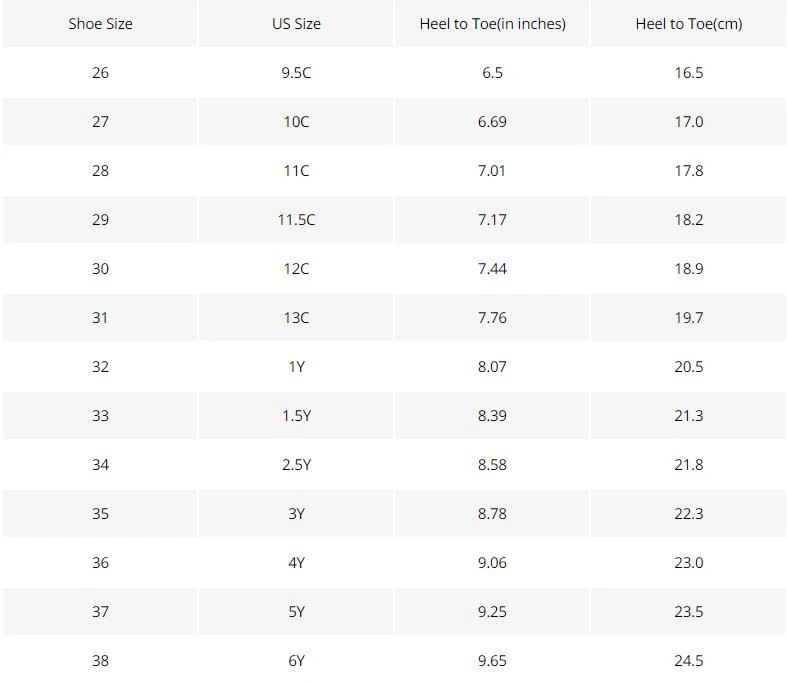This screenshot has height=685, width=788.
Task: Click the 24.5 cm value
Action: tap(688, 661)
